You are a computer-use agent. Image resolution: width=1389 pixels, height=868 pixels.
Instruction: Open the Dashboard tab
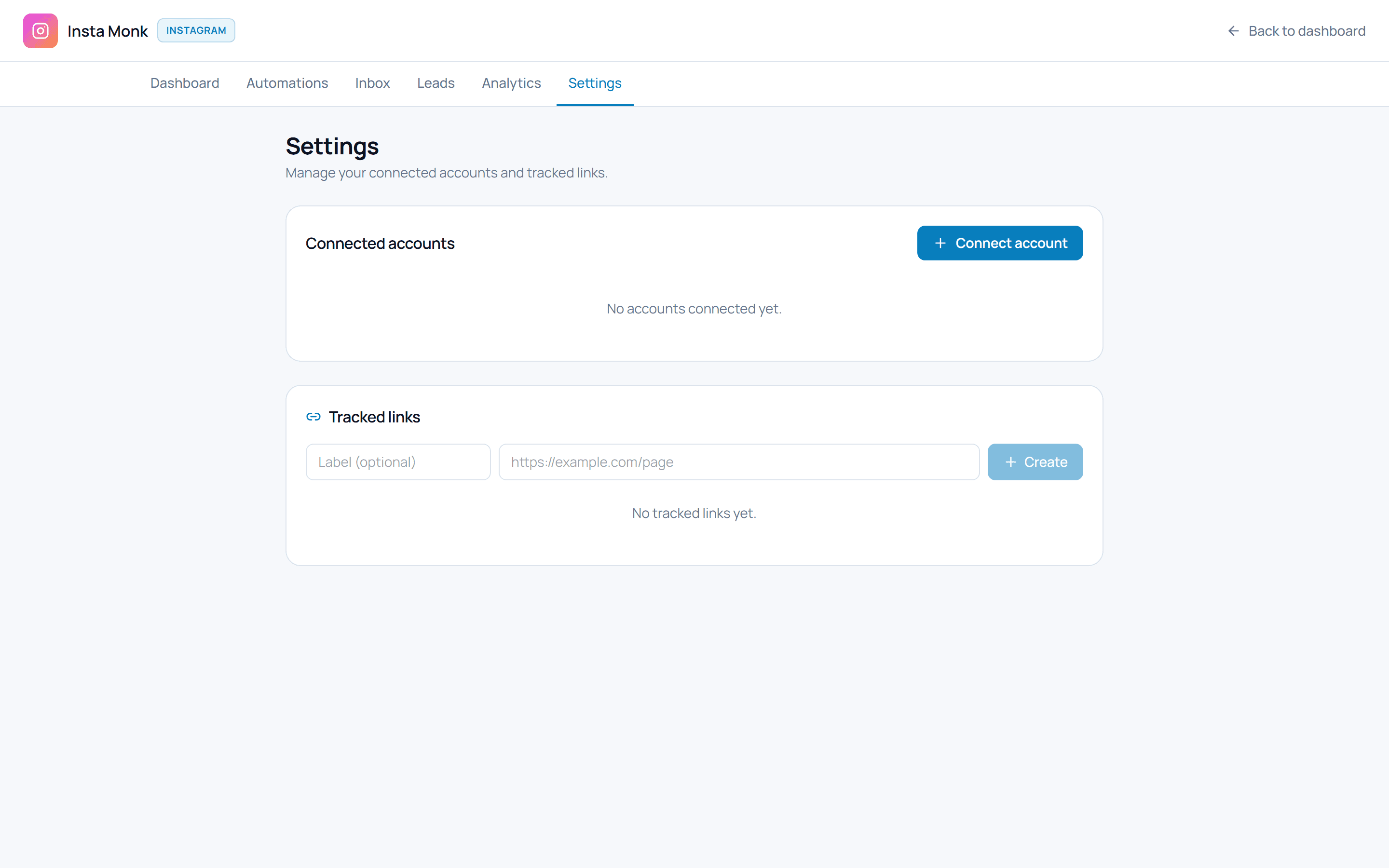185,83
